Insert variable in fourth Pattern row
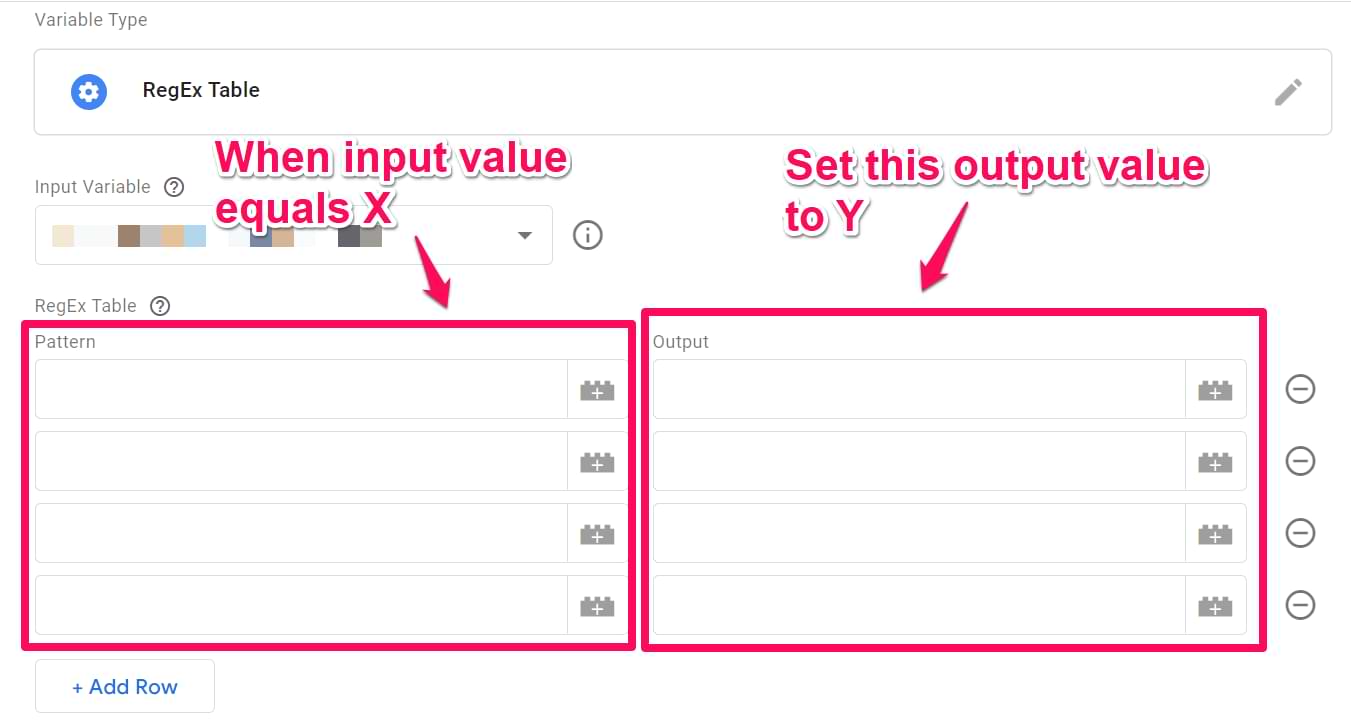1351x722 pixels. pos(597,606)
